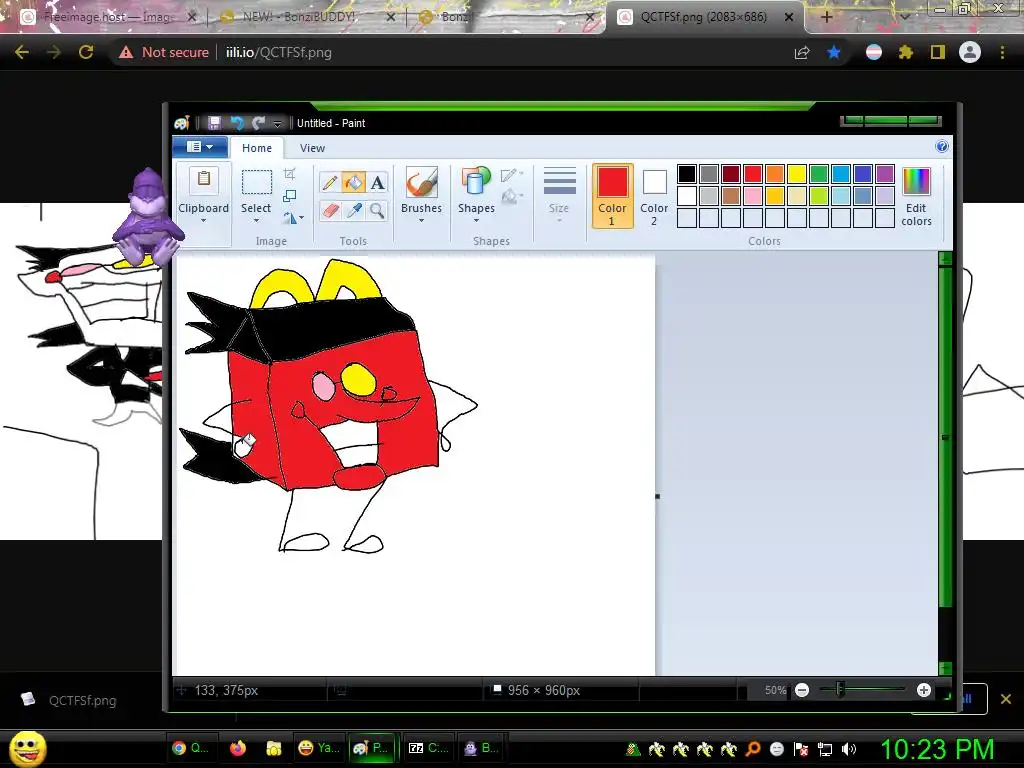Open the Paint file menu button
Image resolution: width=1024 pixels, height=768 pixels.
[200, 147]
